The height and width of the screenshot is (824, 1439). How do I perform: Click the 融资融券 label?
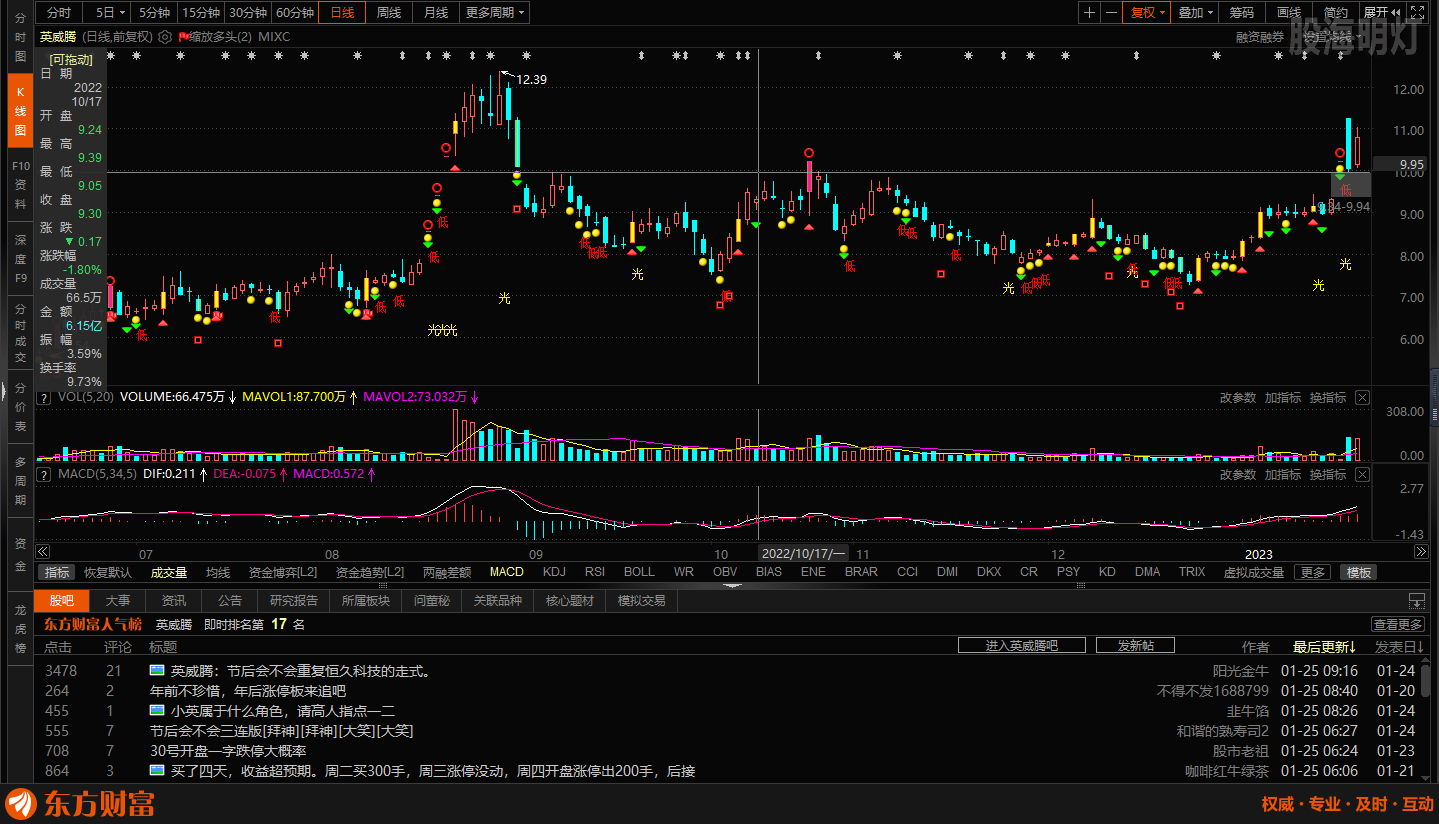click(1260, 37)
